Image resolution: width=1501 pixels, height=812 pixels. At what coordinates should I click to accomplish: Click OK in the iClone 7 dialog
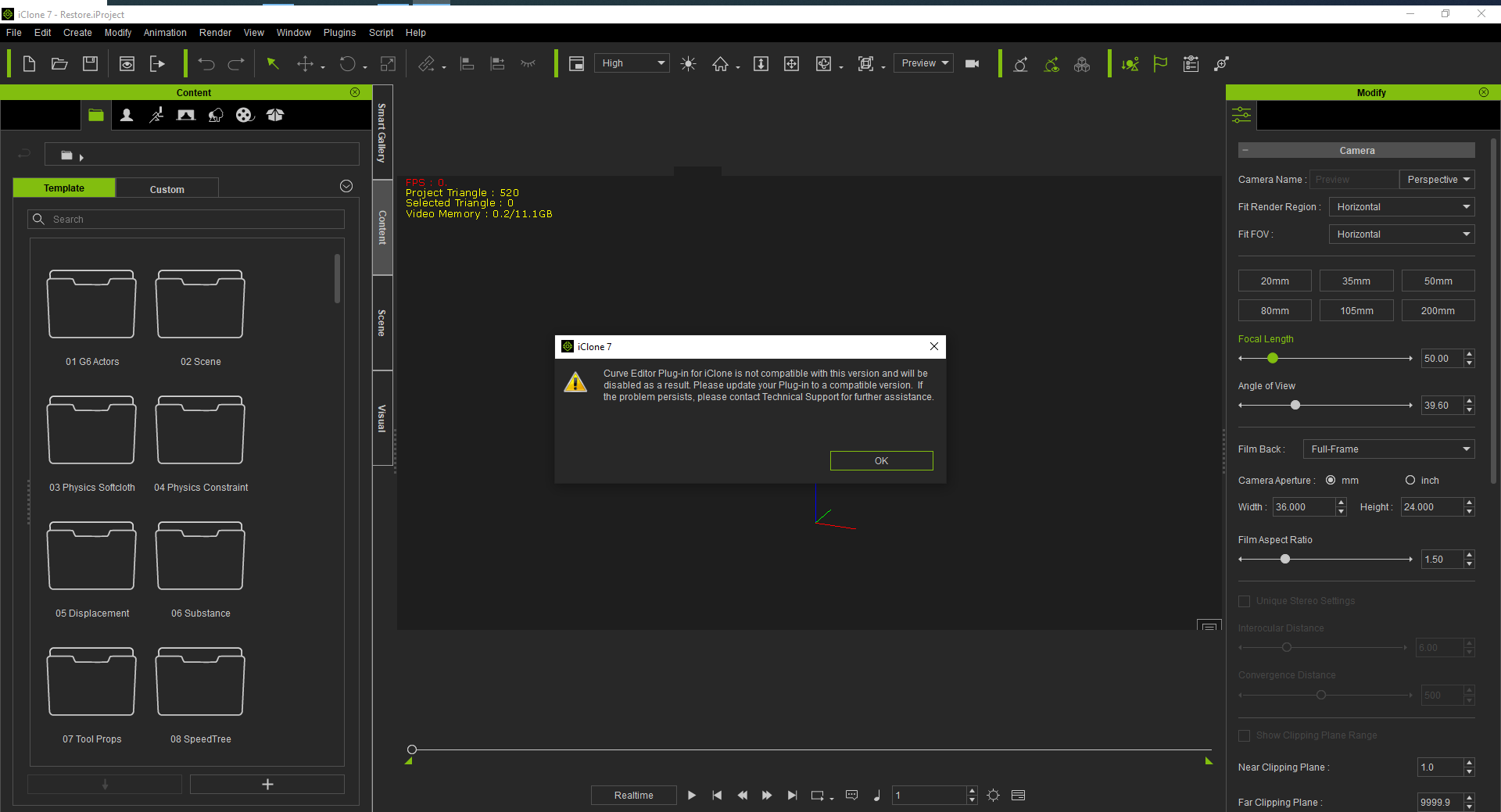[881, 461]
